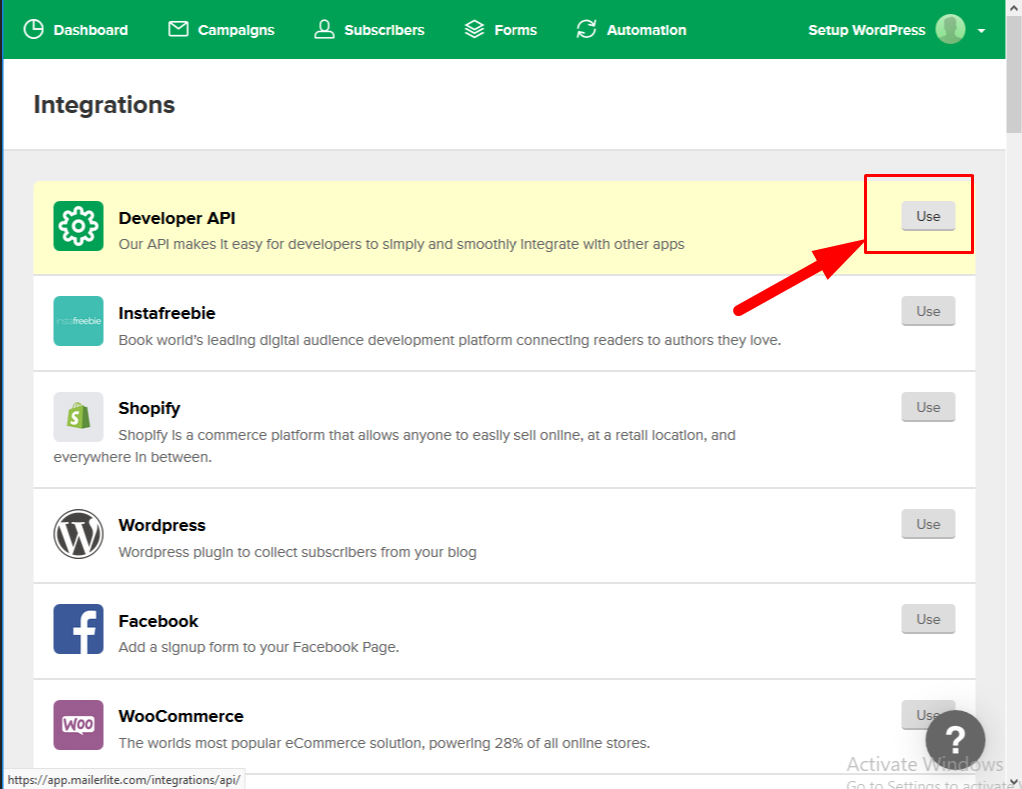Image resolution: width=1022 pixels, height=789 pixels.
Task: Click the Facebook logo icon
Action: (78, 629)
